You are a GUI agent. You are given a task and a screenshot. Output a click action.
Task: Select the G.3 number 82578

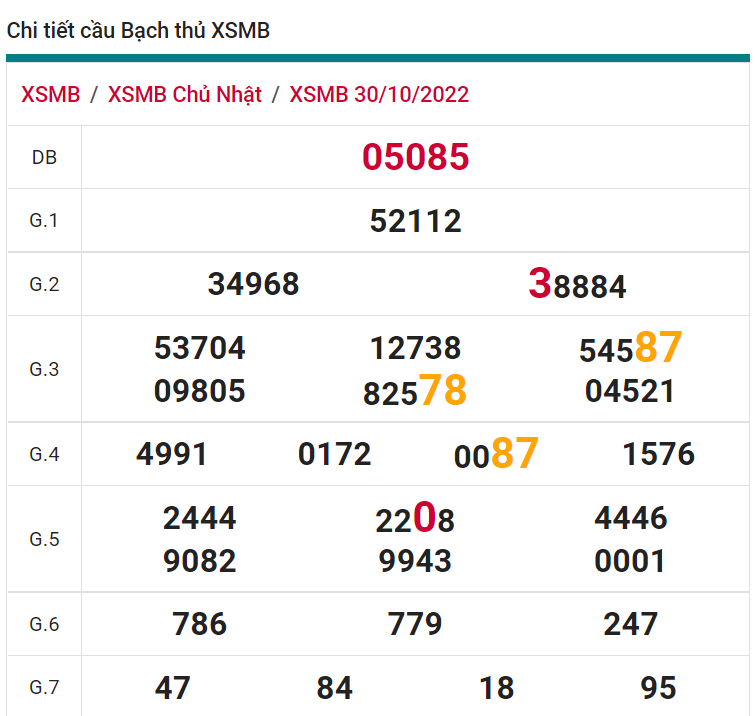click(415, 390)
